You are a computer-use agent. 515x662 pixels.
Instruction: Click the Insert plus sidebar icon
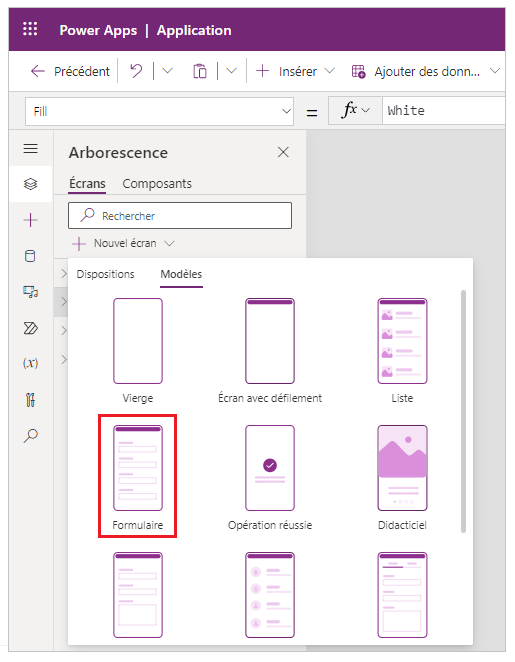tap(30, 220)
